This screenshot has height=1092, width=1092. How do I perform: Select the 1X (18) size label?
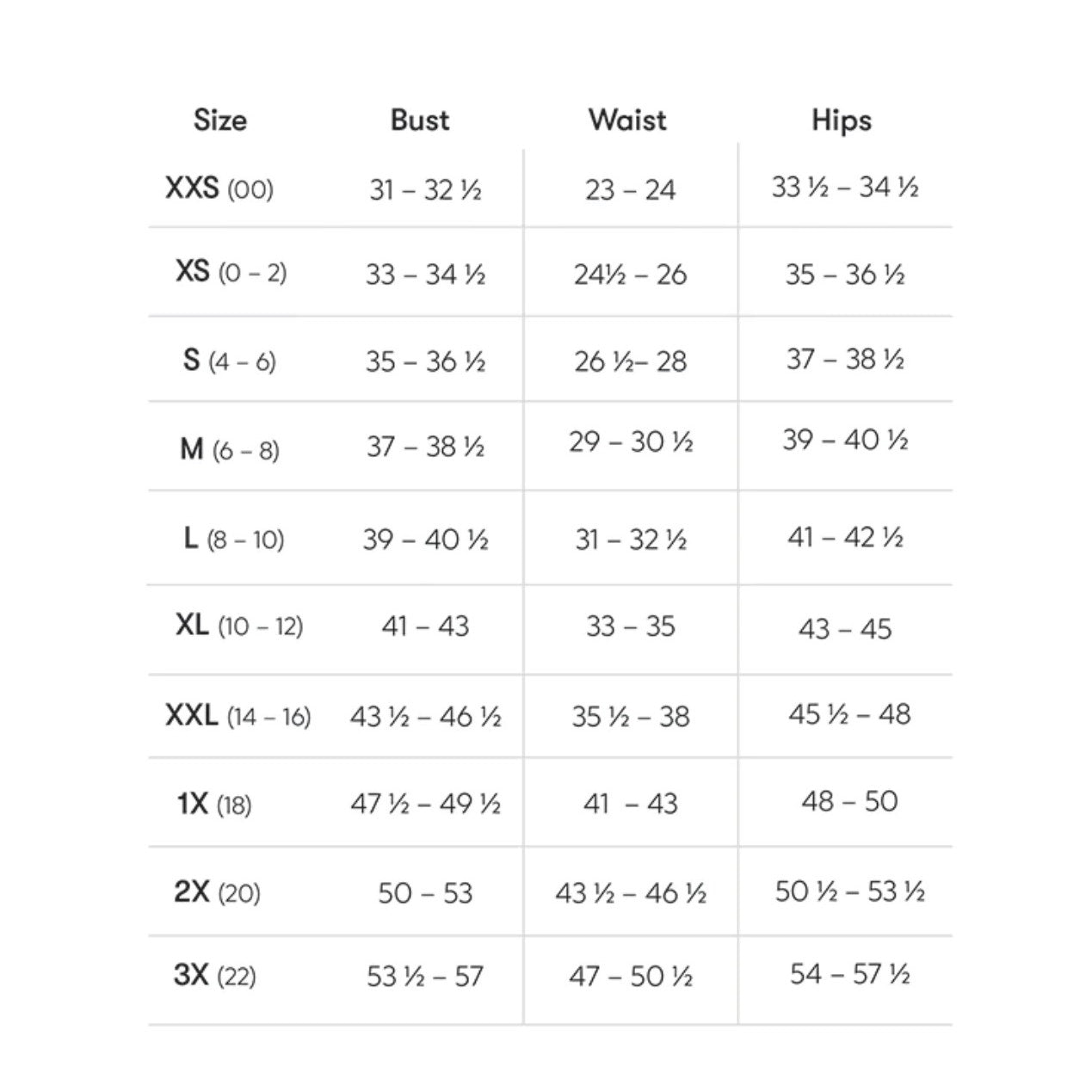(x=214, y=805)
